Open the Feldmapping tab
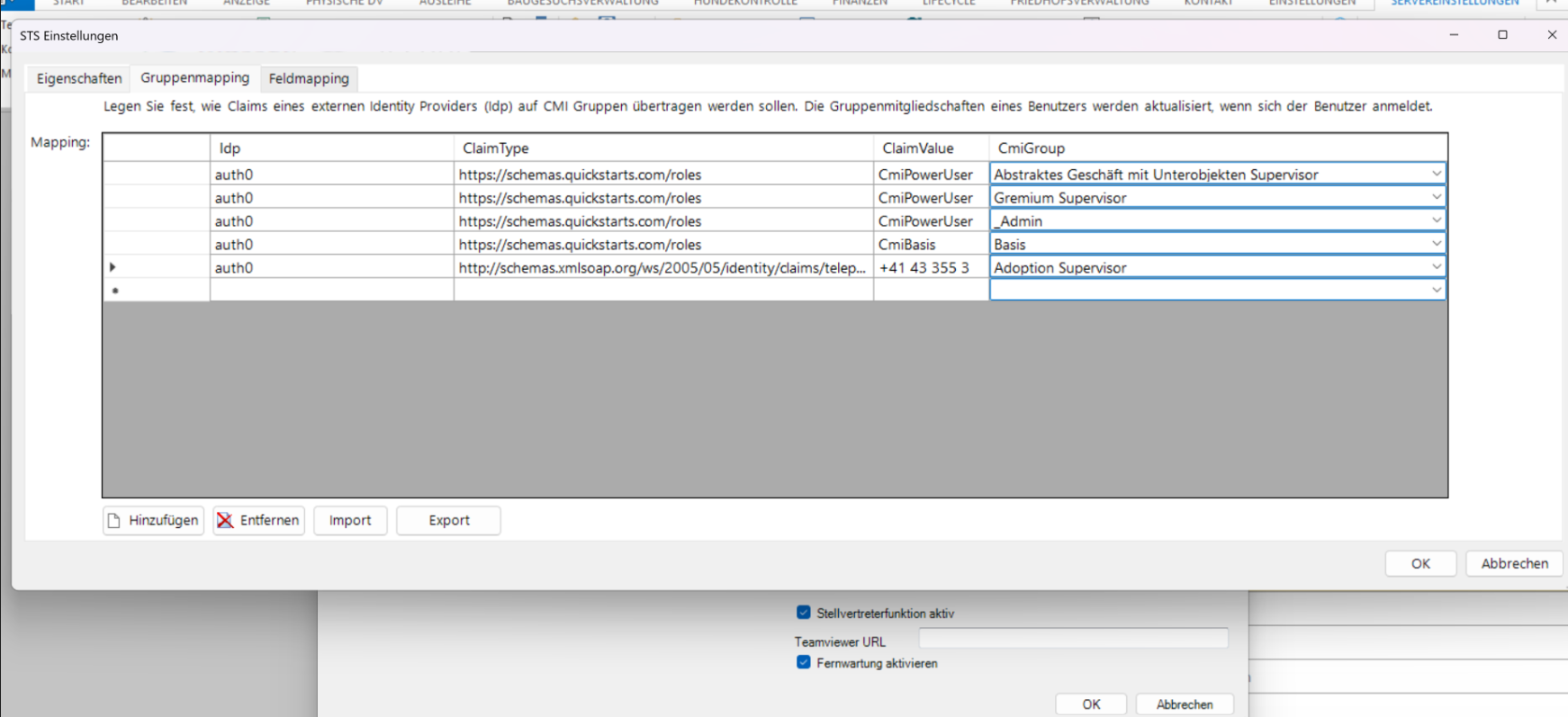This screenshot has height=717, width=1568. click(x=309, y=78)
